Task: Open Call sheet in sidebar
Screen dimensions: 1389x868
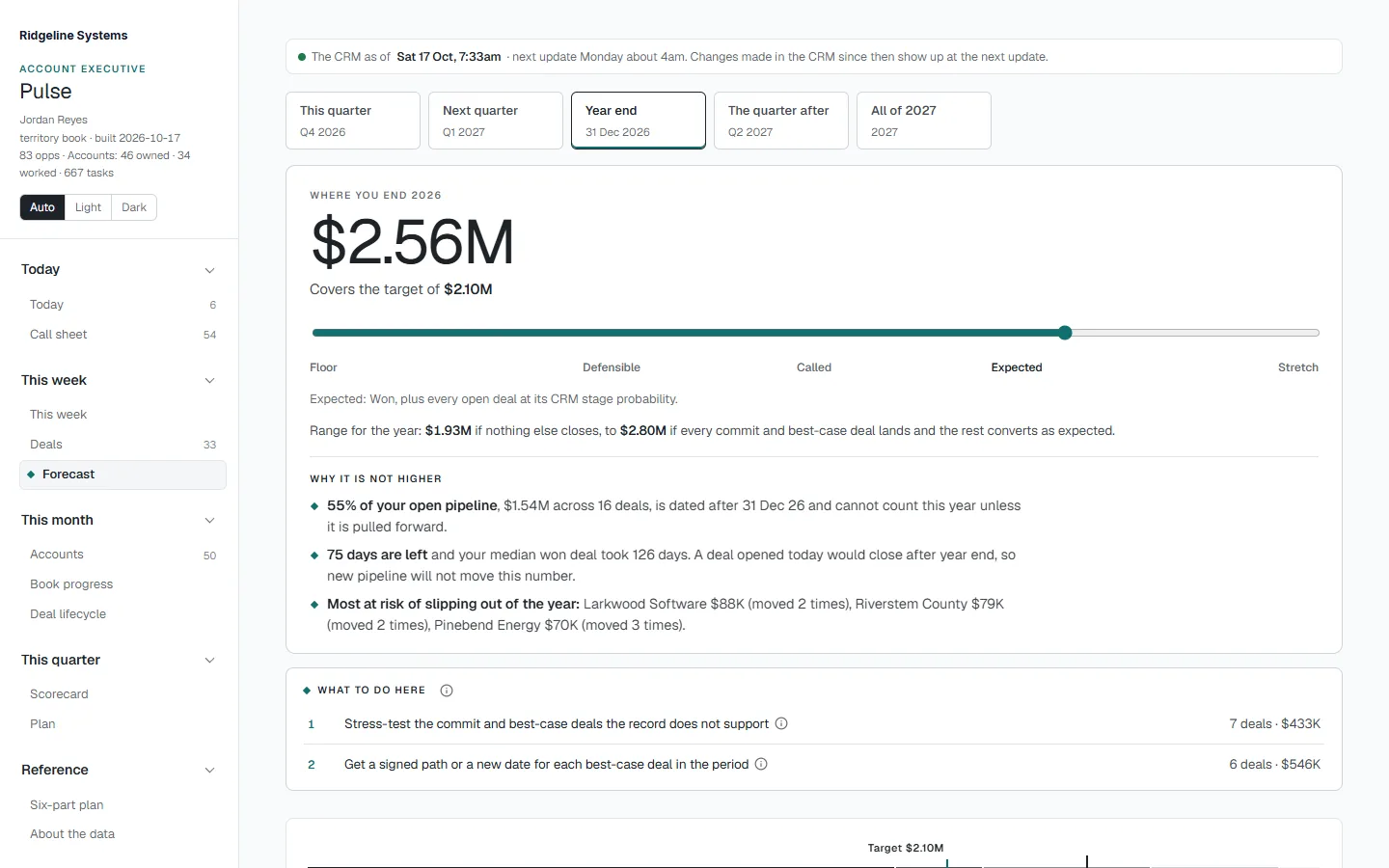Action: coord(123,335)
